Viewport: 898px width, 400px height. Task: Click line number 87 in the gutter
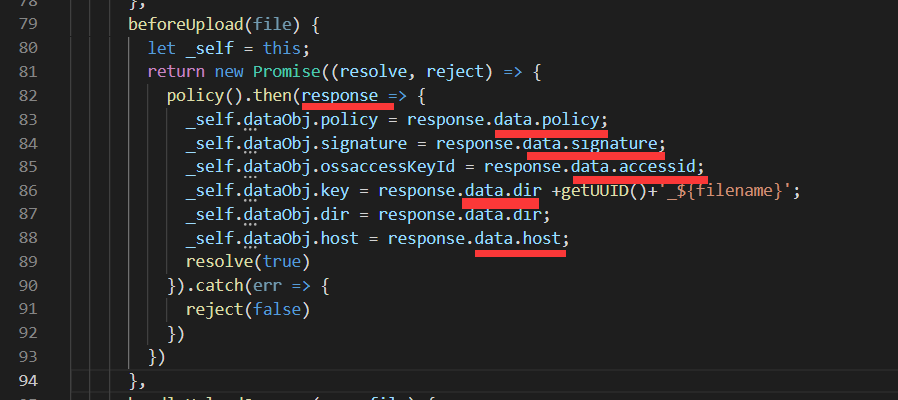(28, 214)
